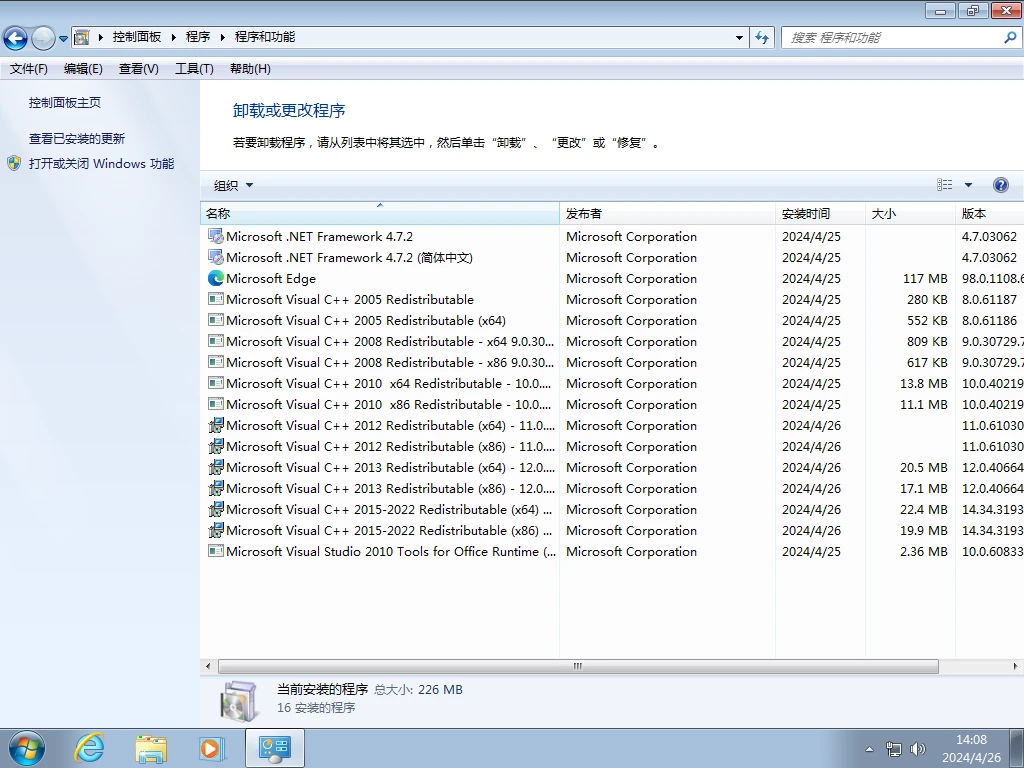Click the 程序 breadcrumb segment
Screen dimensions: 1024x768
click(198, 37)
